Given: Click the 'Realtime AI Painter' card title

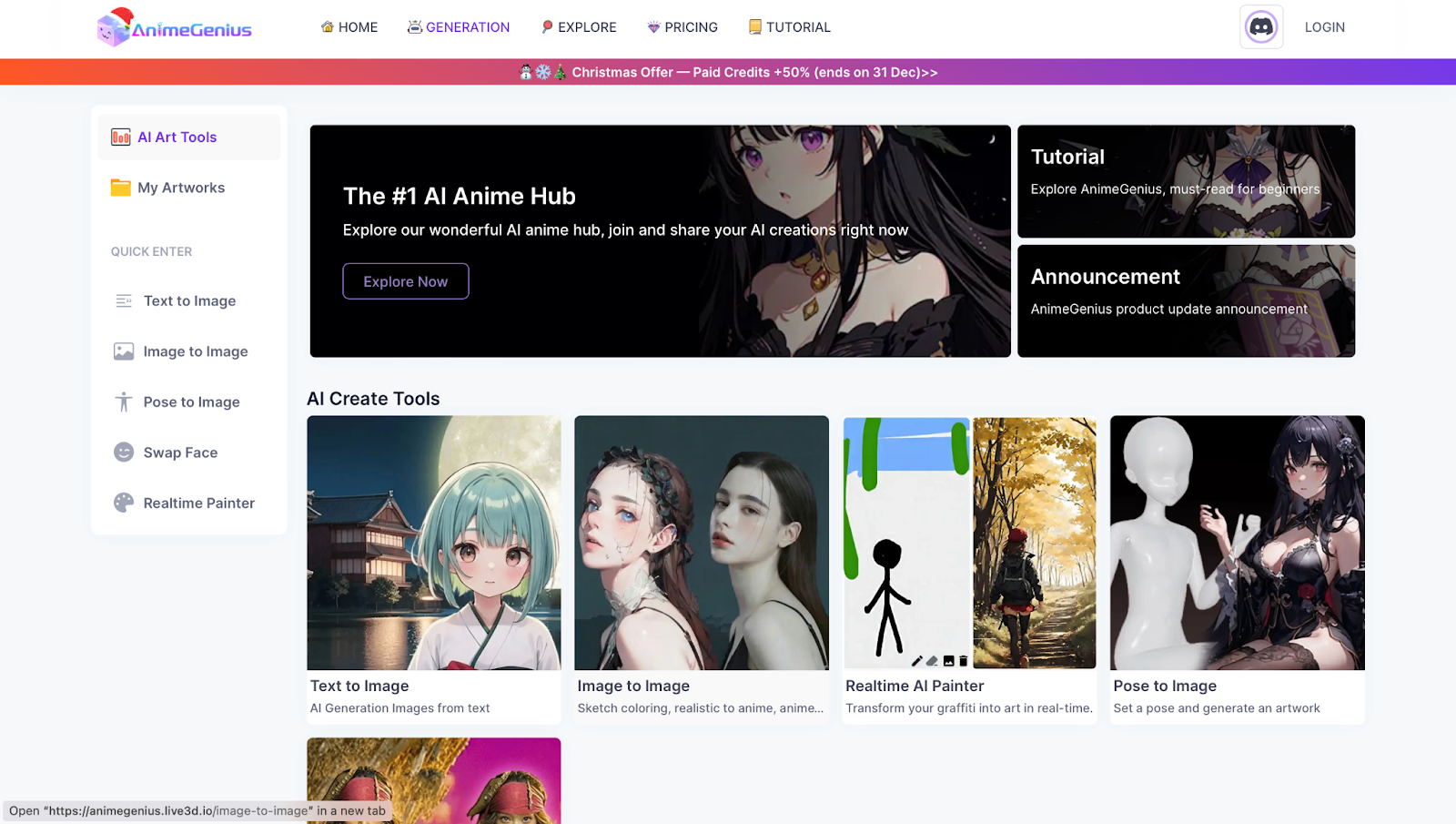Looking at the screenshot, I should 915,687.
